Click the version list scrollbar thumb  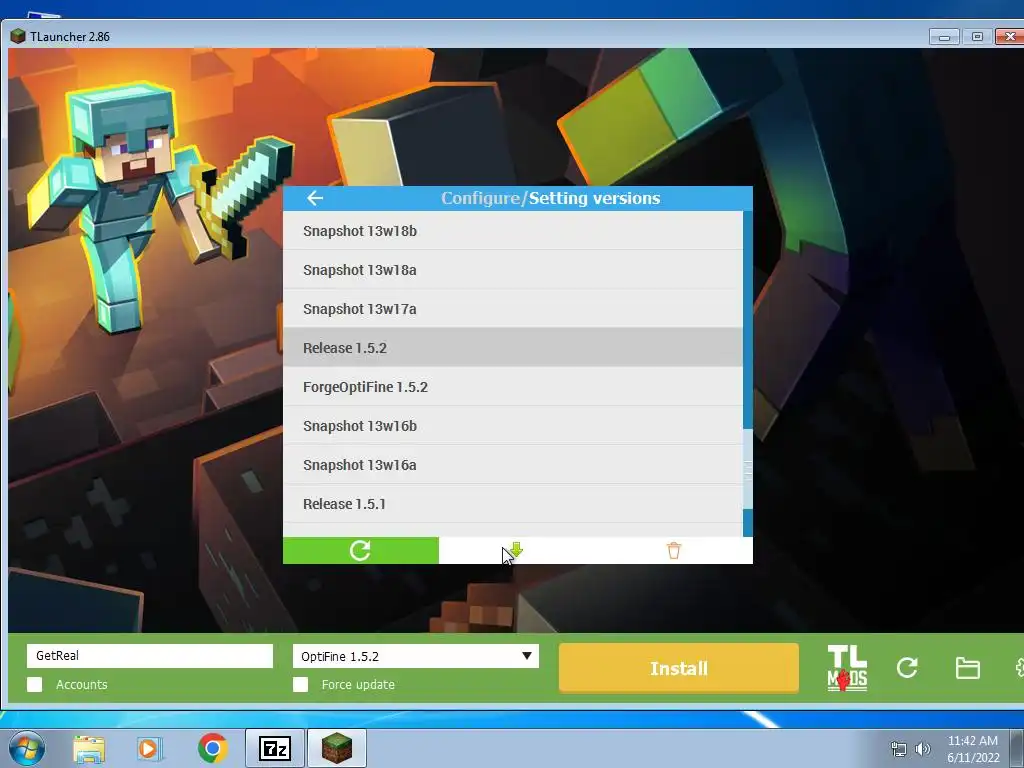click(x=748, y=469)
